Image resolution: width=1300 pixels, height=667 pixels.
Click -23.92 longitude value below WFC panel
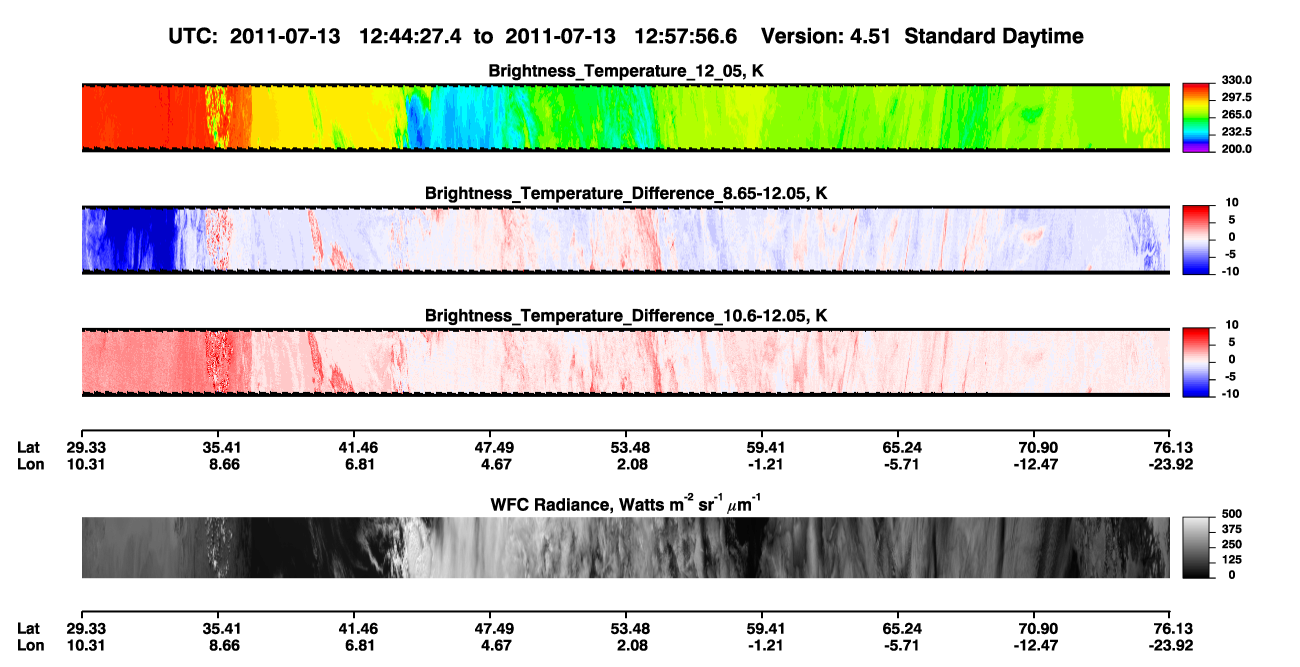tap(1175, 646)
